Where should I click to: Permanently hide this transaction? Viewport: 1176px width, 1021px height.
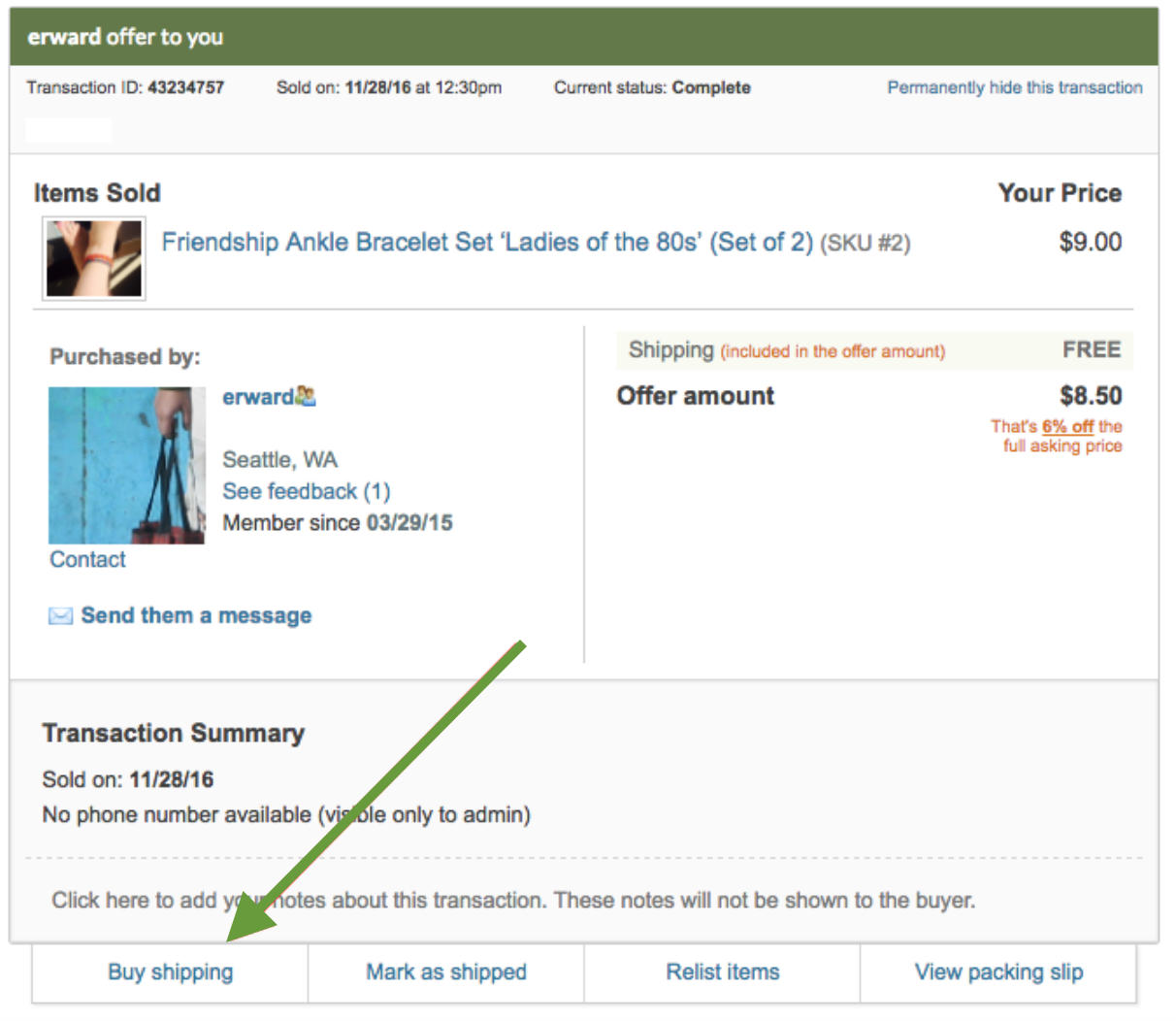click(1015, 87)
